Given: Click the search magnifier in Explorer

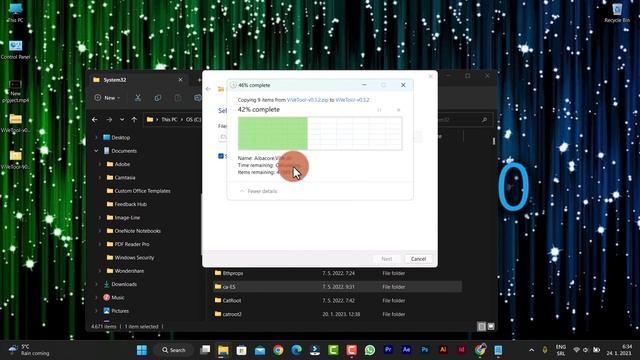Looking at the screenshot, I should [484, 120].
